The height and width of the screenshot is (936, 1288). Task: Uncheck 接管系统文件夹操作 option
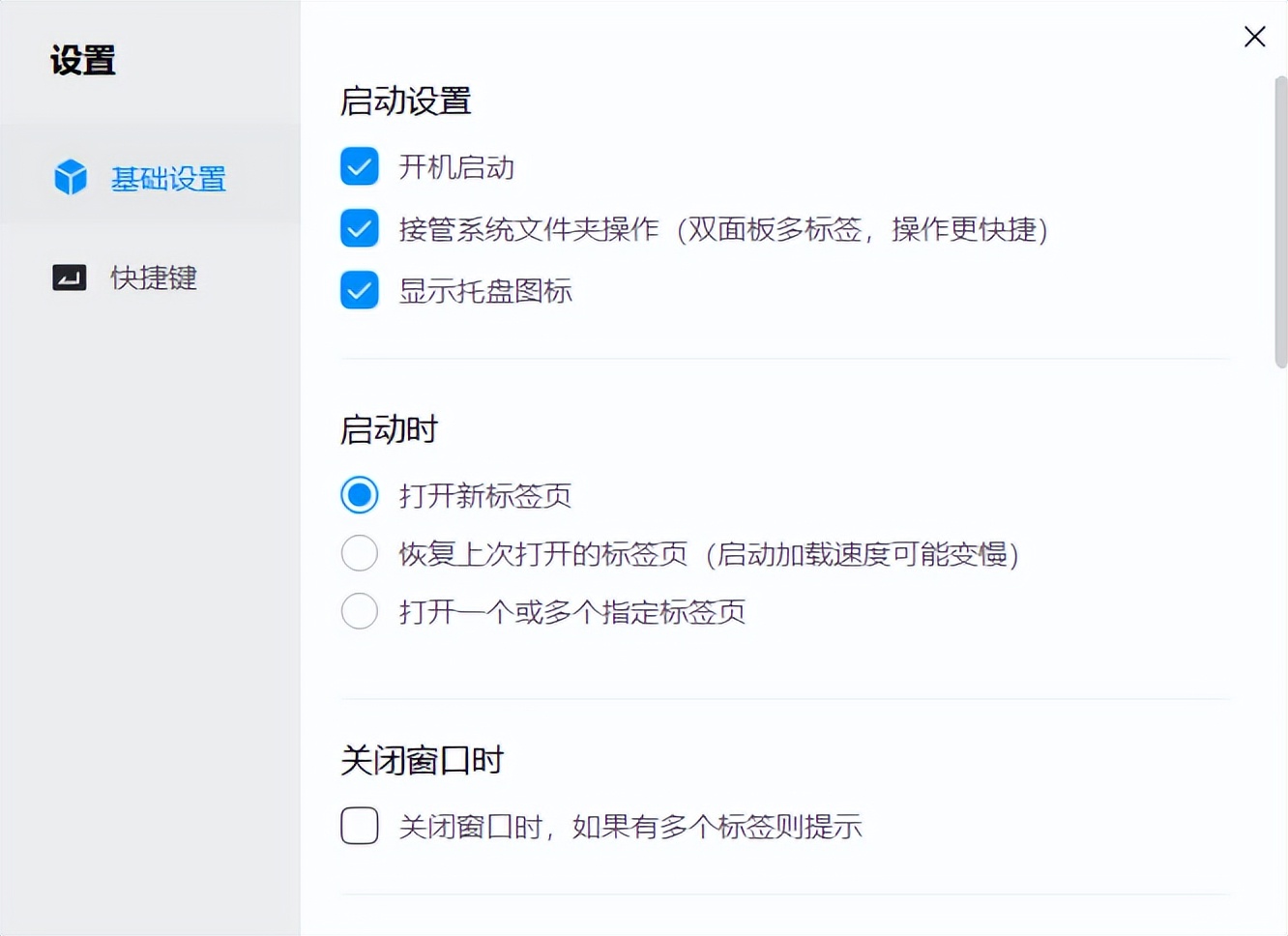coord(359,228)
